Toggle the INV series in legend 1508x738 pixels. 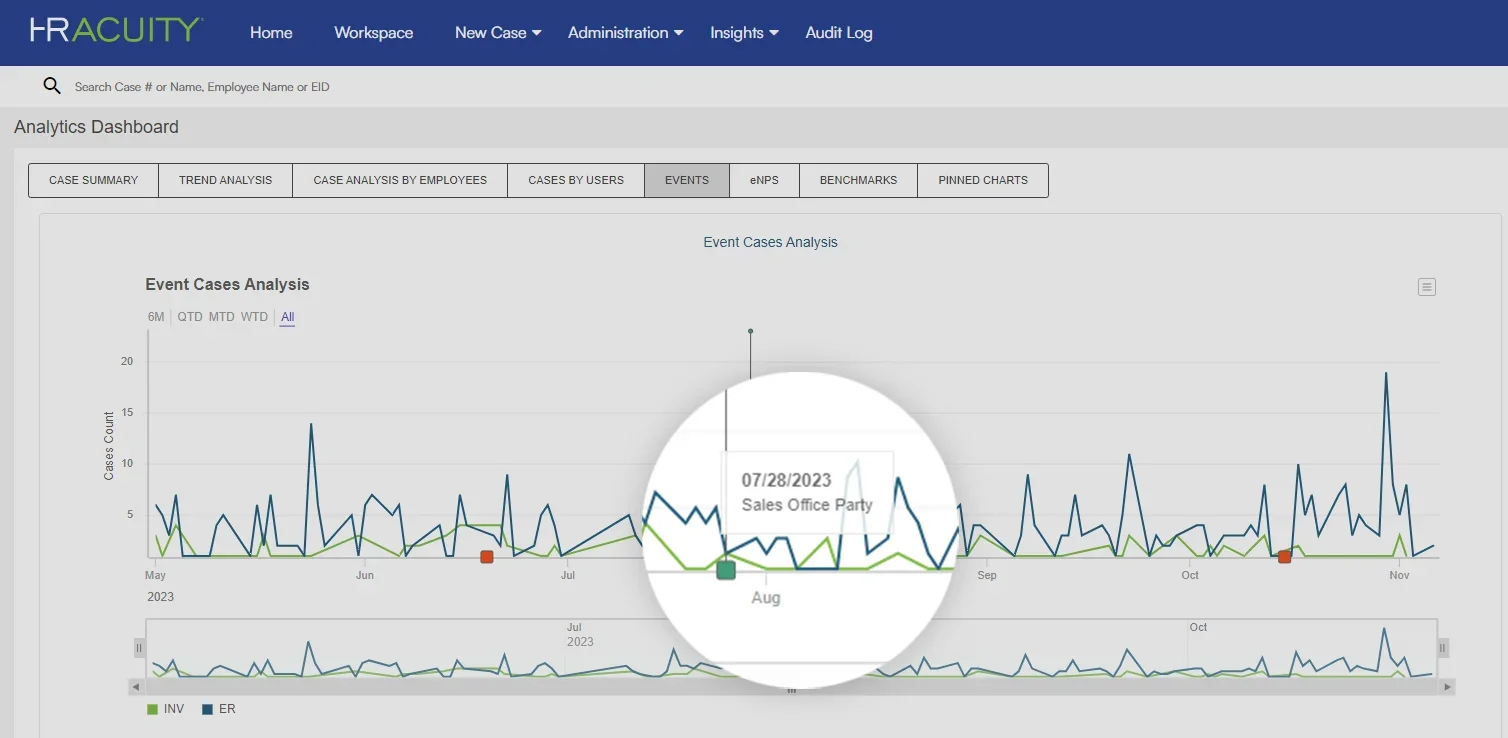(165, 709)
